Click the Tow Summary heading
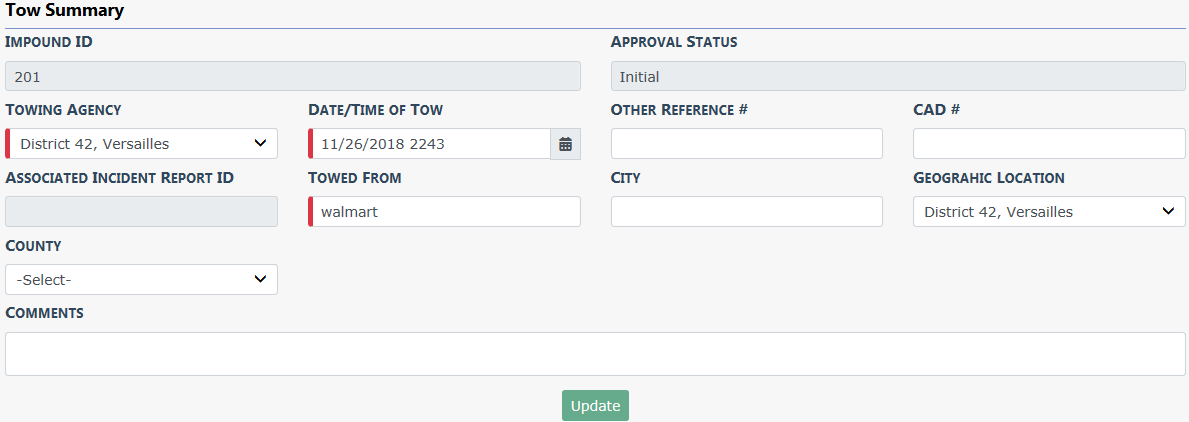Image resolution: width=1189 pixels, height=422 pixels. pos(65,12)
